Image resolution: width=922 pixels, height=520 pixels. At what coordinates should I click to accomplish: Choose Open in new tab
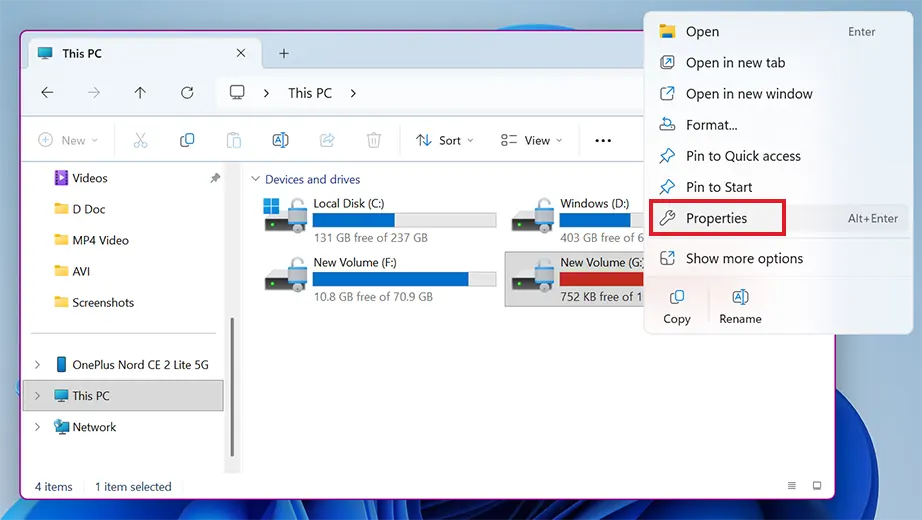779,62
